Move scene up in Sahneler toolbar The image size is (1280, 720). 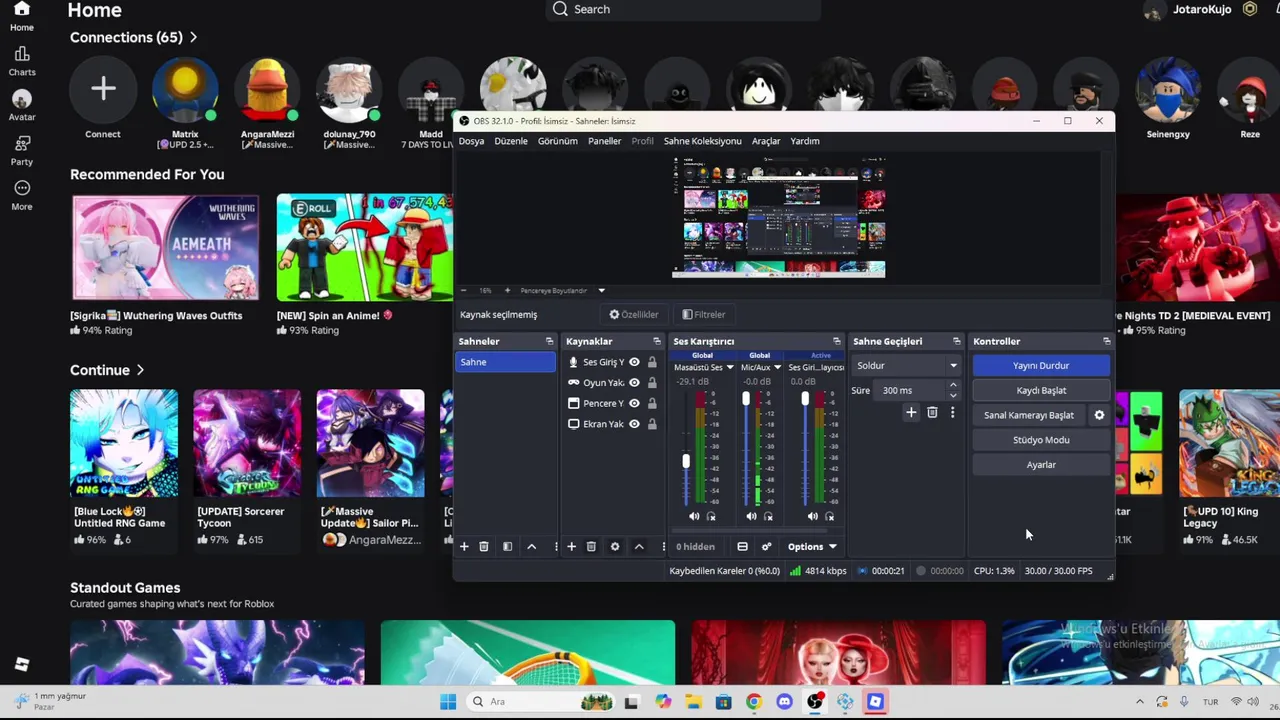point(531,546)
